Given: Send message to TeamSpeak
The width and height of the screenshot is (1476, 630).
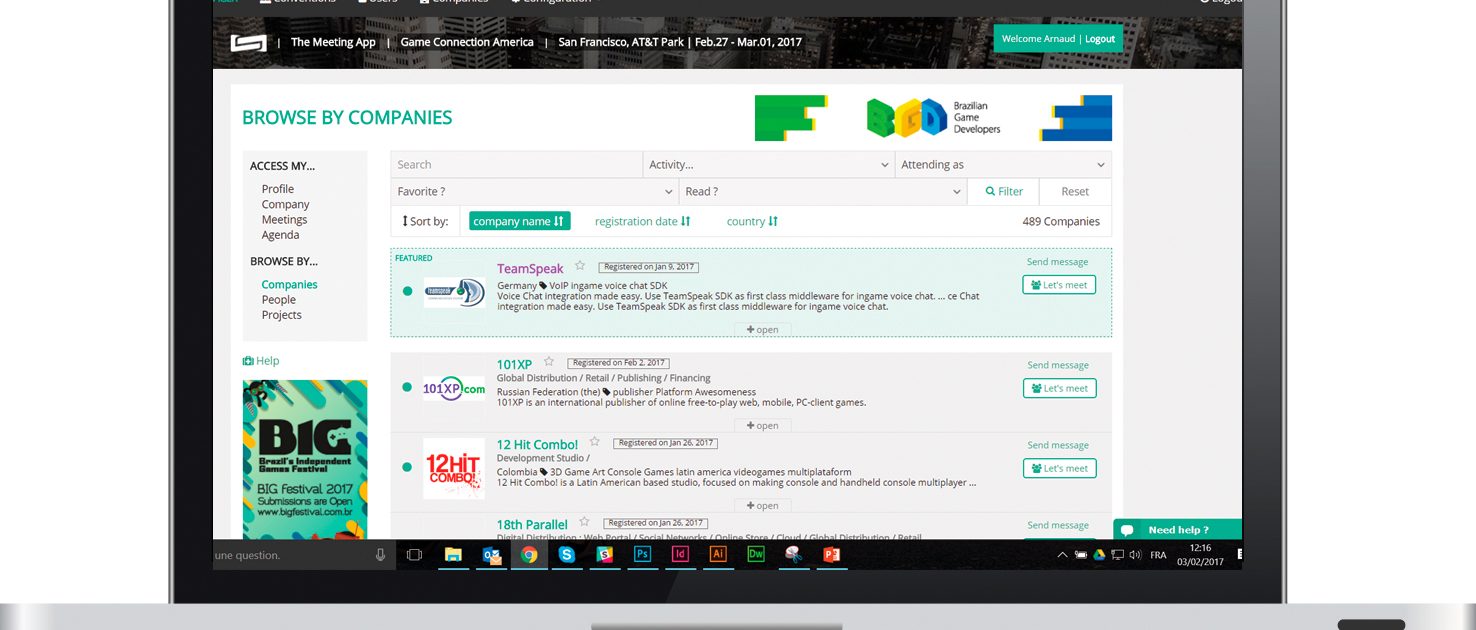Looking at the screenshot, I should [x=1057, y=262].
